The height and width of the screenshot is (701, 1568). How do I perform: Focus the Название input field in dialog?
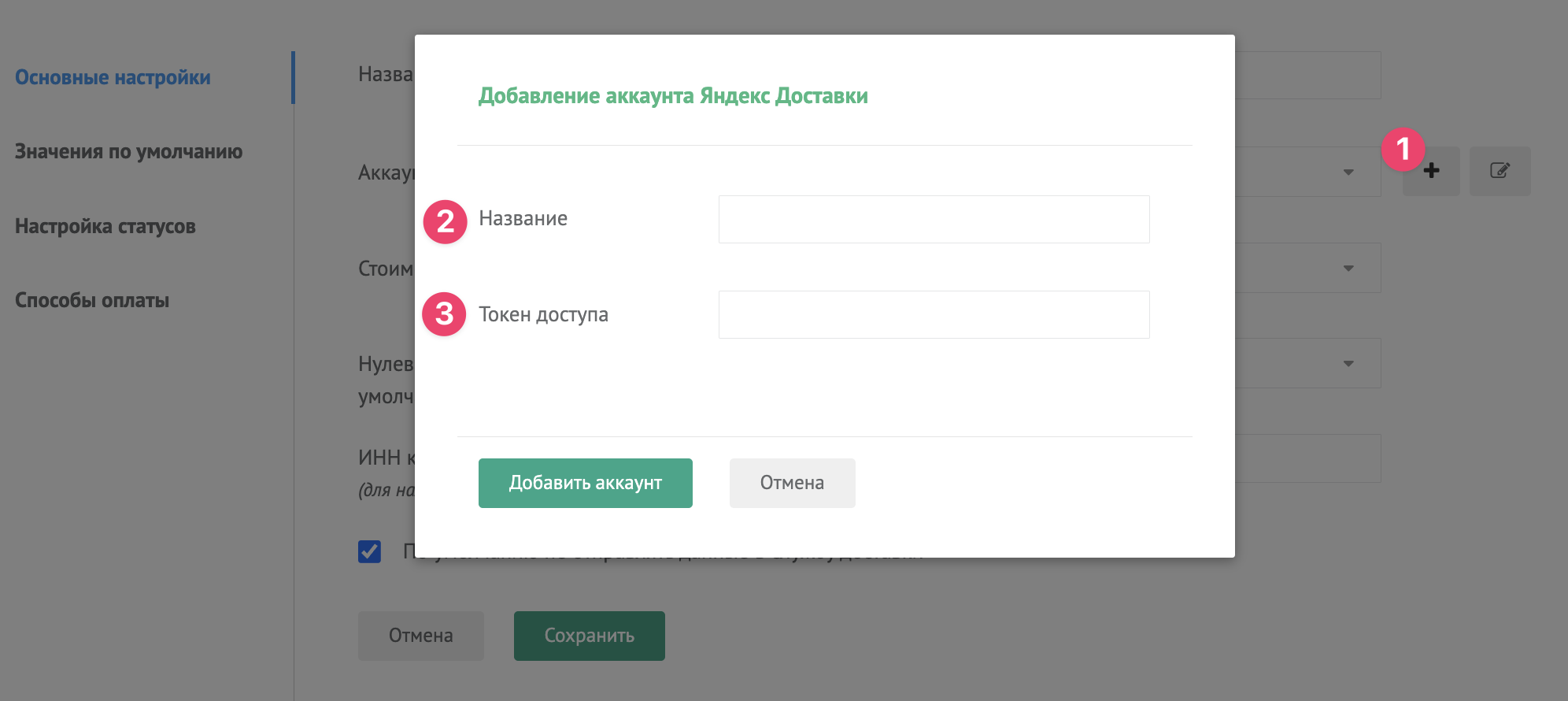click(x=934, y=219)
